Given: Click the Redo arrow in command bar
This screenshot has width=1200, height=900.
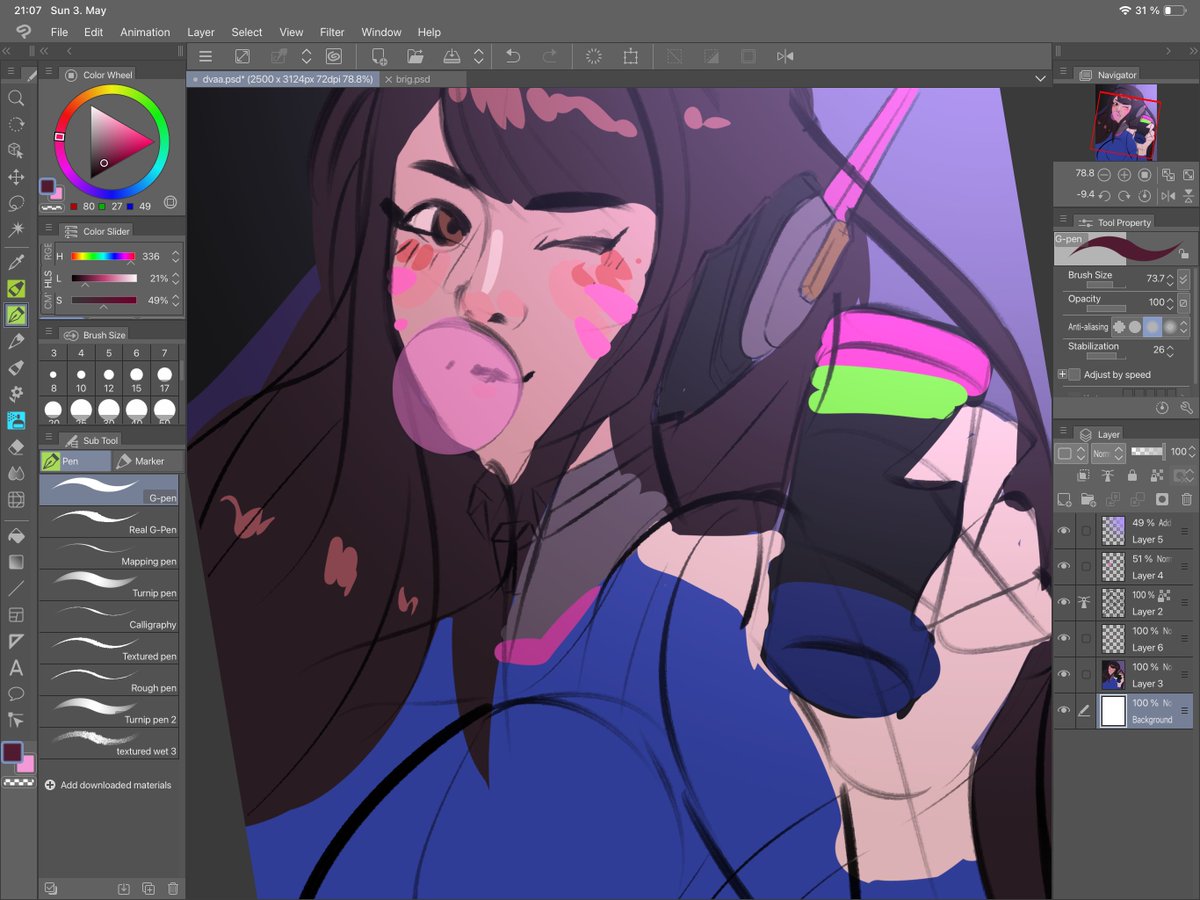Looking at the screenshot, I should [549, 57].
